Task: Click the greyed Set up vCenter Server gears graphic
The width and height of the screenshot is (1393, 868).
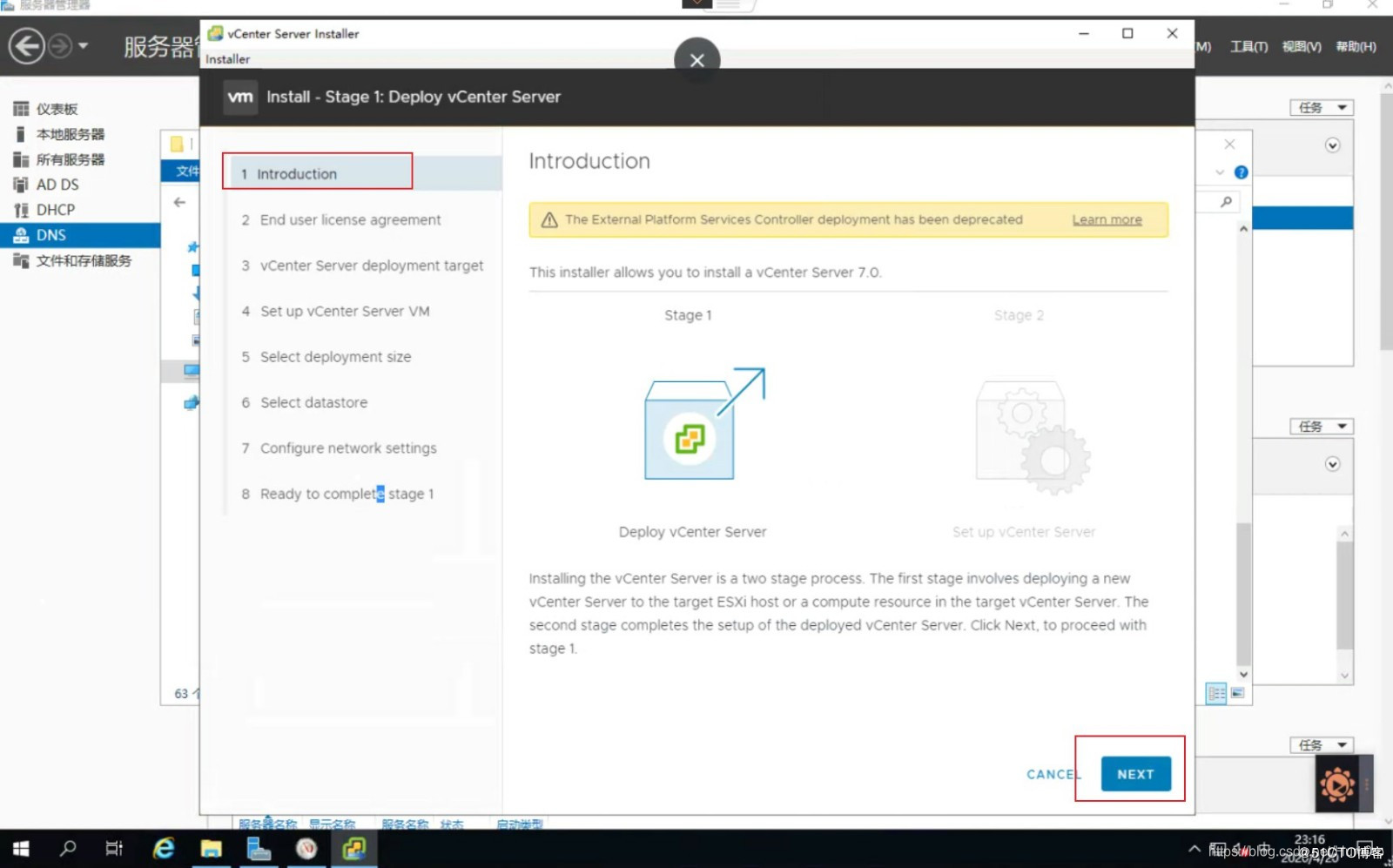Action: click(1033, 436)
